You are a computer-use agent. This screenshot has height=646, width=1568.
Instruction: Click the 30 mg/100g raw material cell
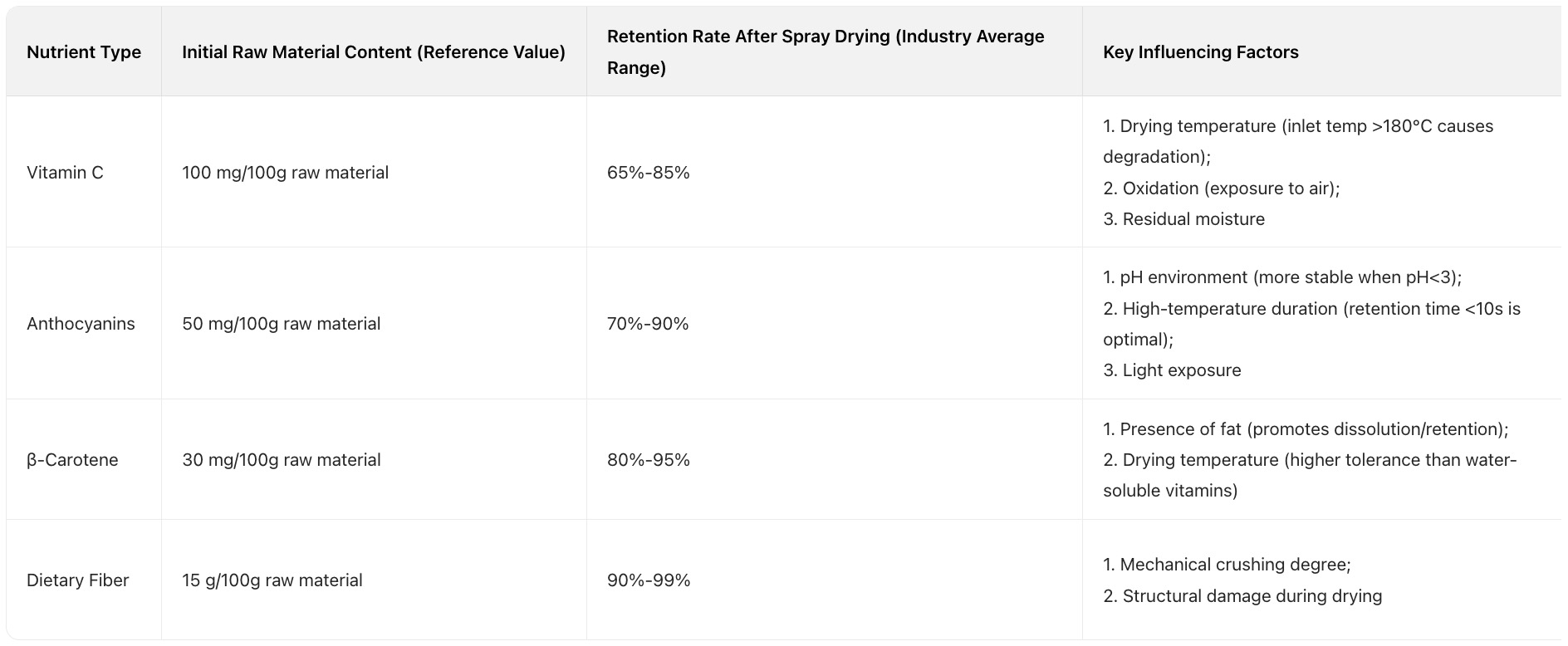[281, 460]
